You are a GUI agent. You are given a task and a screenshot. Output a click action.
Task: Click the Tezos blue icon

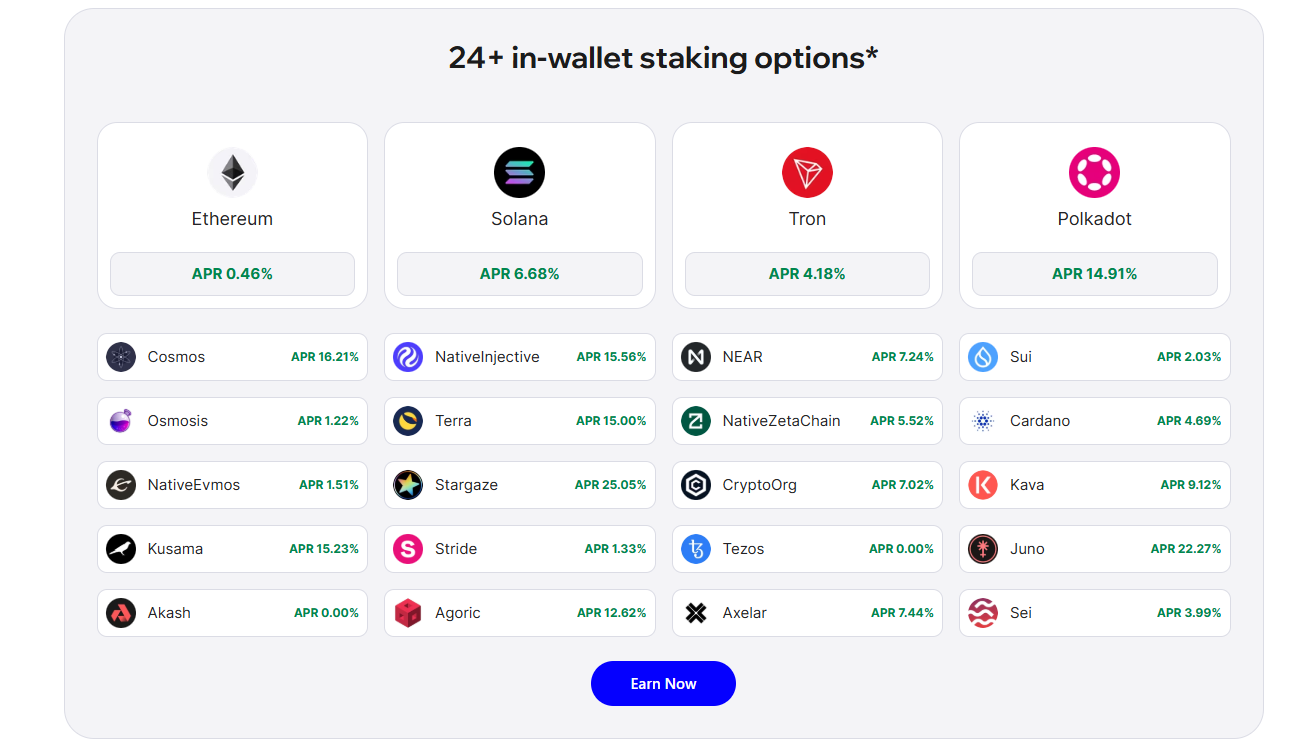tap(696, 549)
